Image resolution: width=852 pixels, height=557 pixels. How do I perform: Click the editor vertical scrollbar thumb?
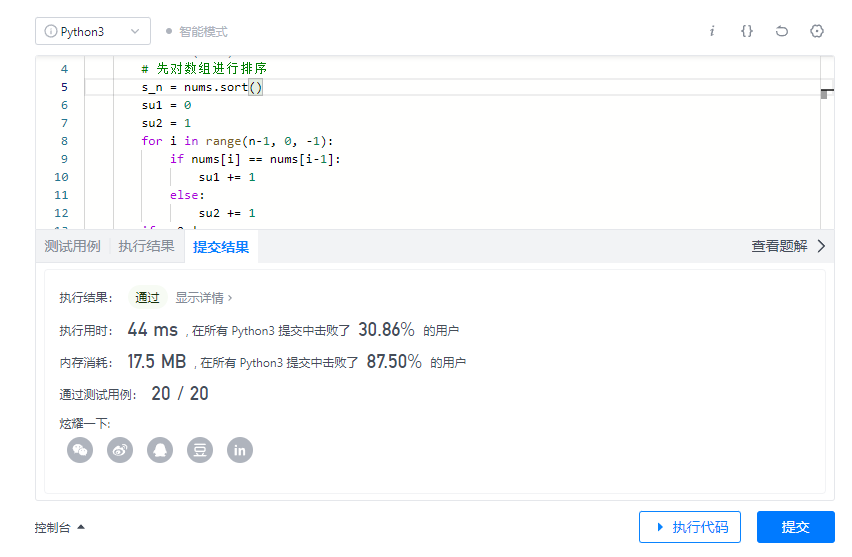pyautogui.click(x=824, y=95)
